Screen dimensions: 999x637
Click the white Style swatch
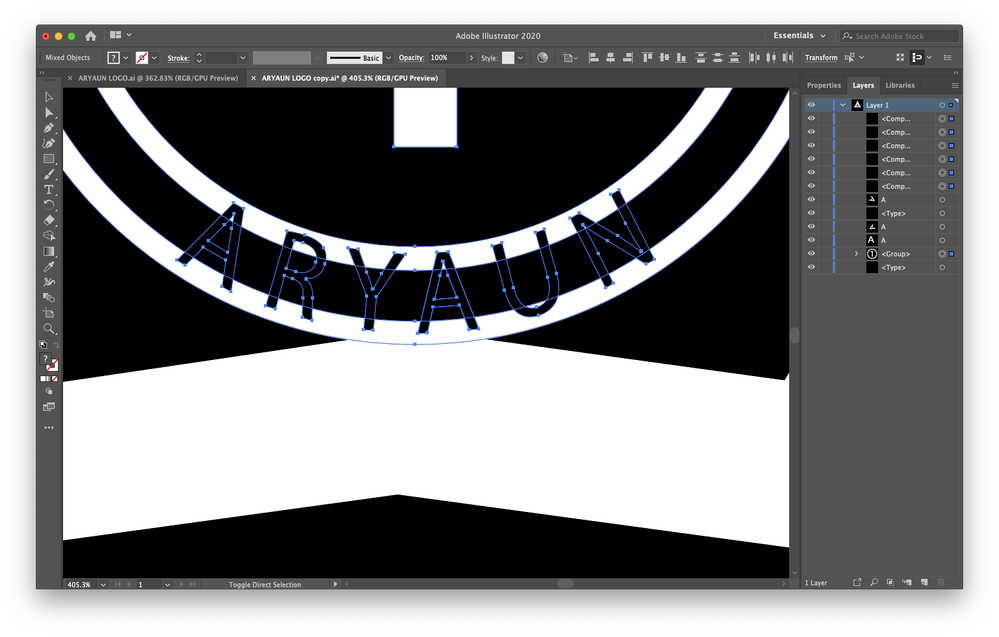(508, 58)
